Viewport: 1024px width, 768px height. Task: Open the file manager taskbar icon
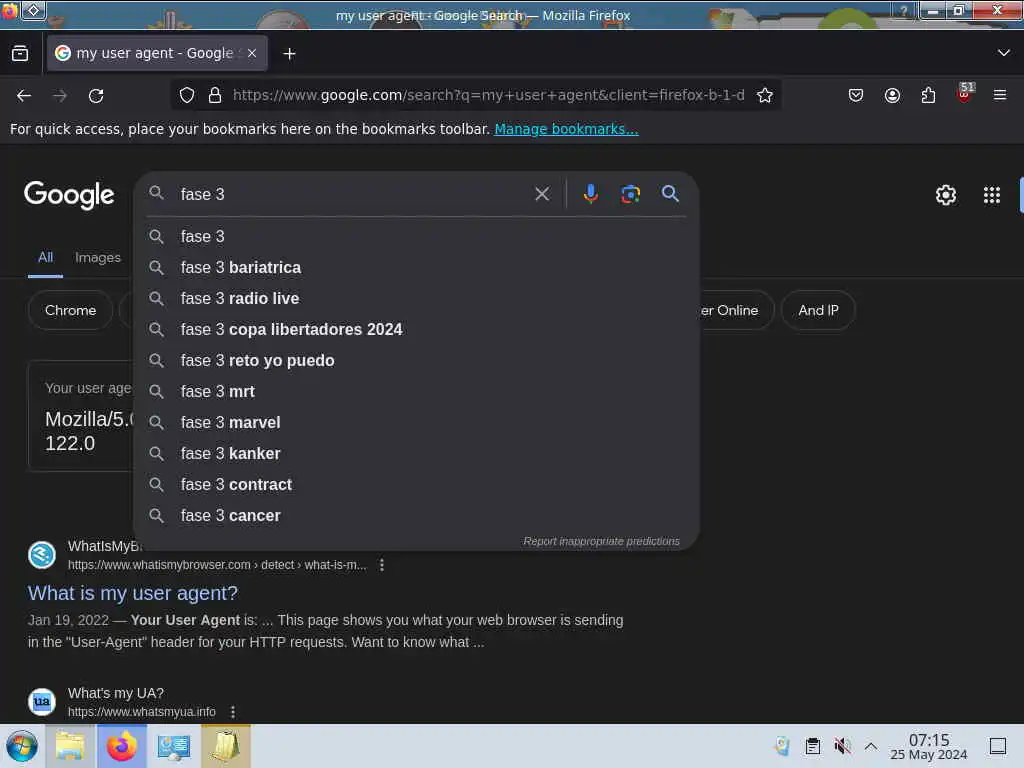pyautogui.click(x=70, y=746)
